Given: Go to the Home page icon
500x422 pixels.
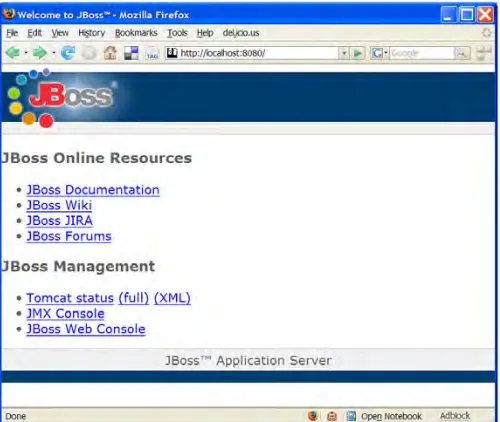Looking at the screenshot, I should point(110,53).
